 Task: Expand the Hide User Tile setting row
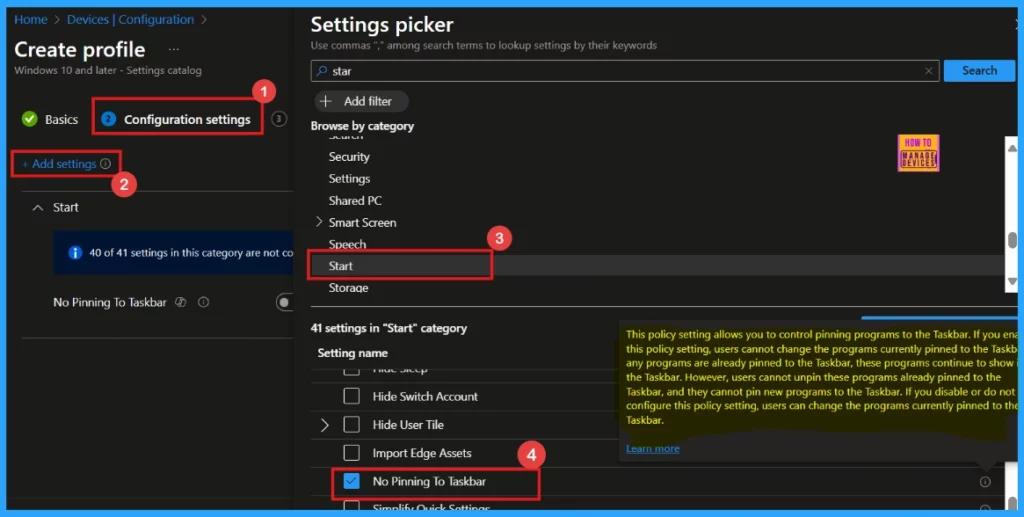[x=325, y=425]
